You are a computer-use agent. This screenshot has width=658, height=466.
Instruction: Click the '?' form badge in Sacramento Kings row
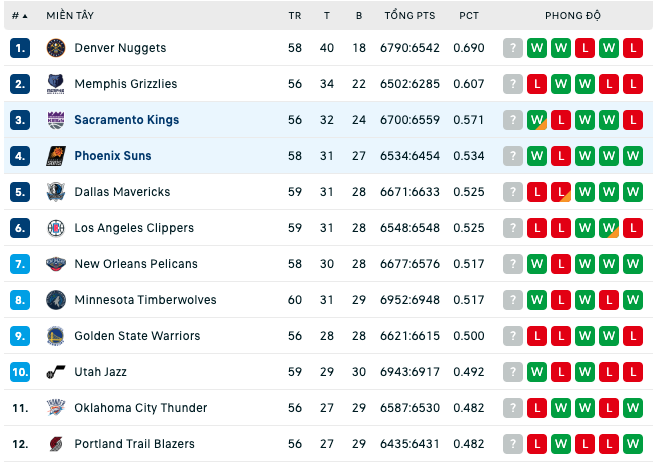coord(513,120)
